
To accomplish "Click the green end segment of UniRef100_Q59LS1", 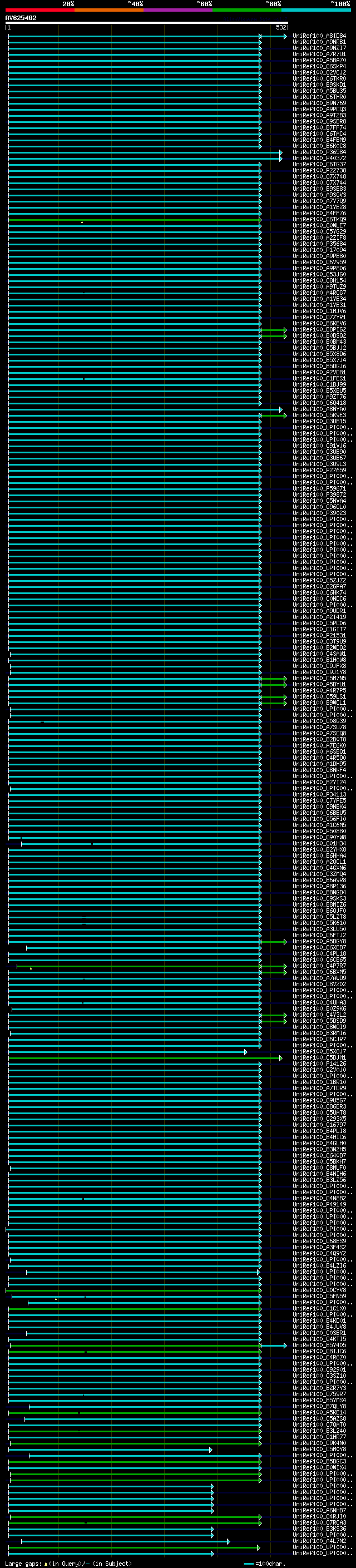I will click(x=273, y=696).
